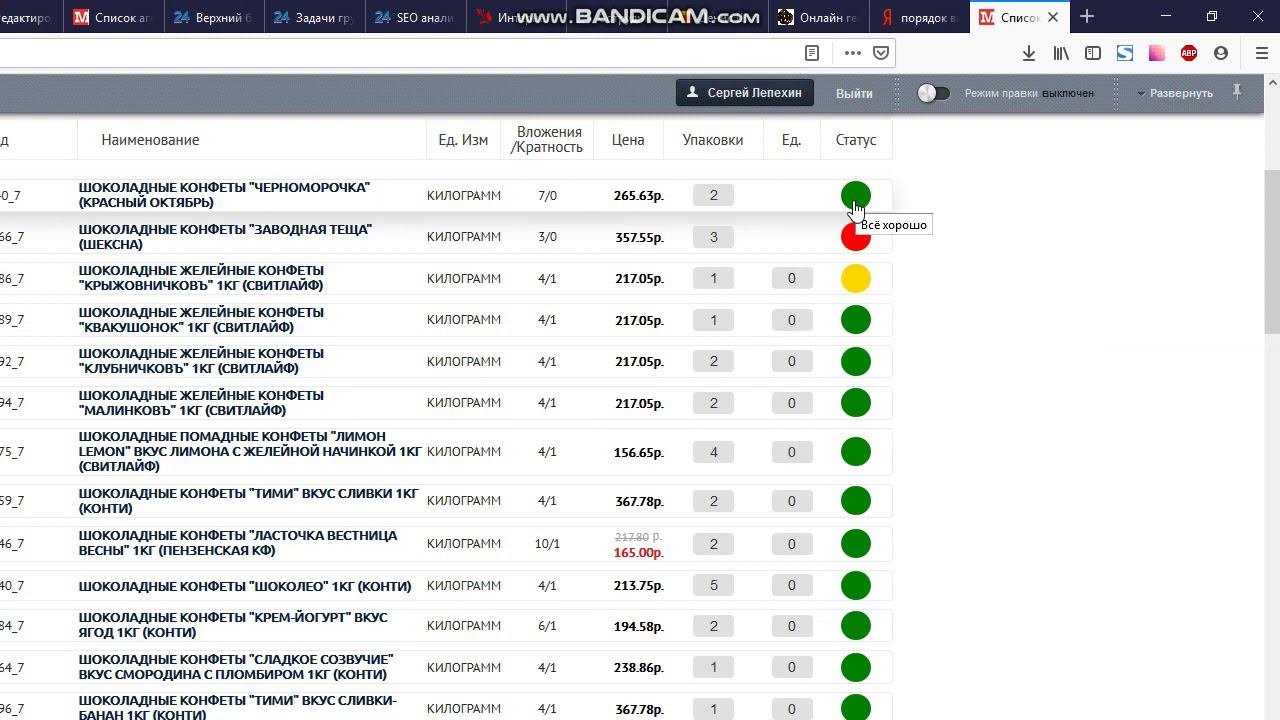
Task: Click the blue S extension icon
Action: click(1125, 53)
